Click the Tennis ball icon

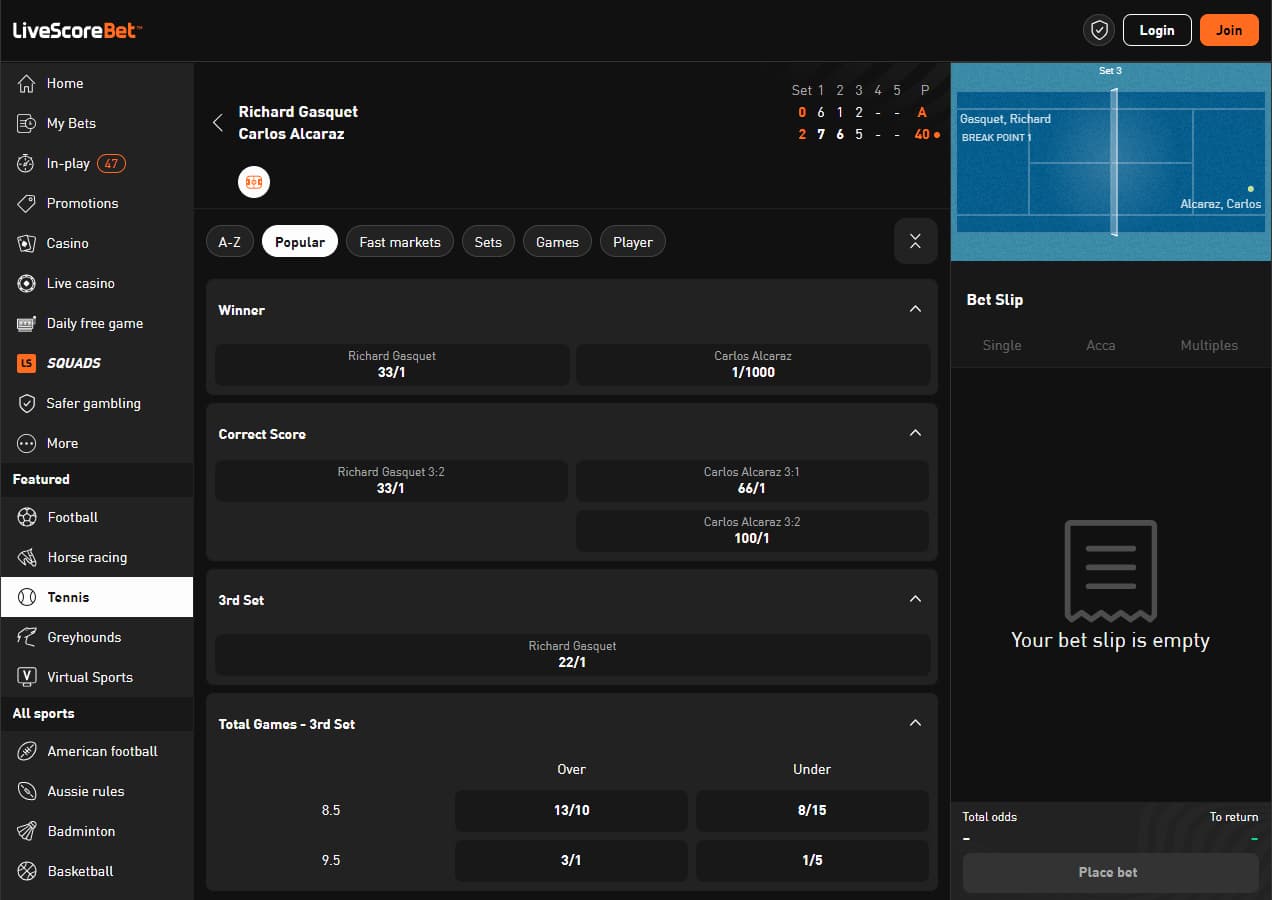click(27, 597)
